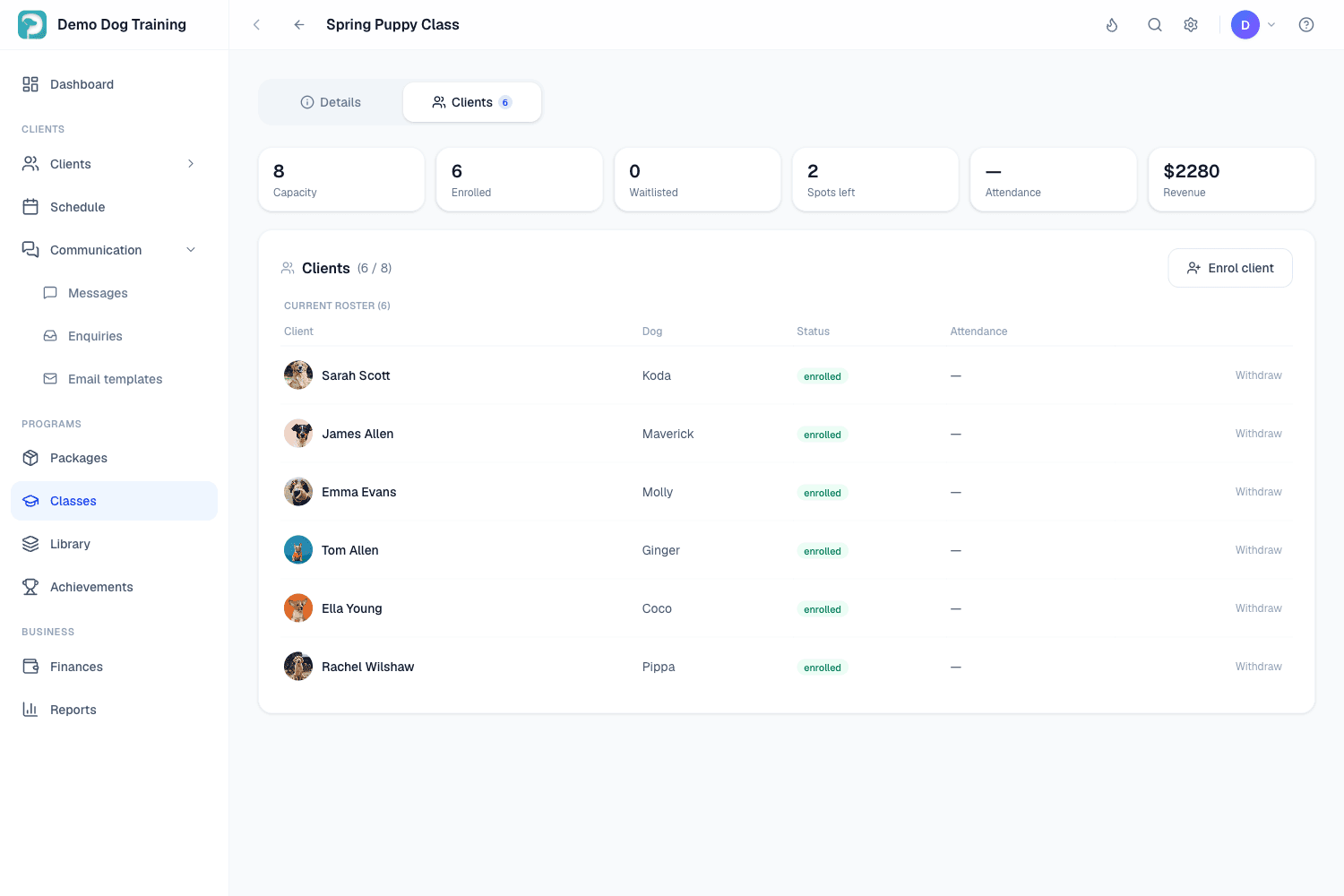
Task: Withdraw Rachel Wilshaw from the roster
Action: point(1258,667)
